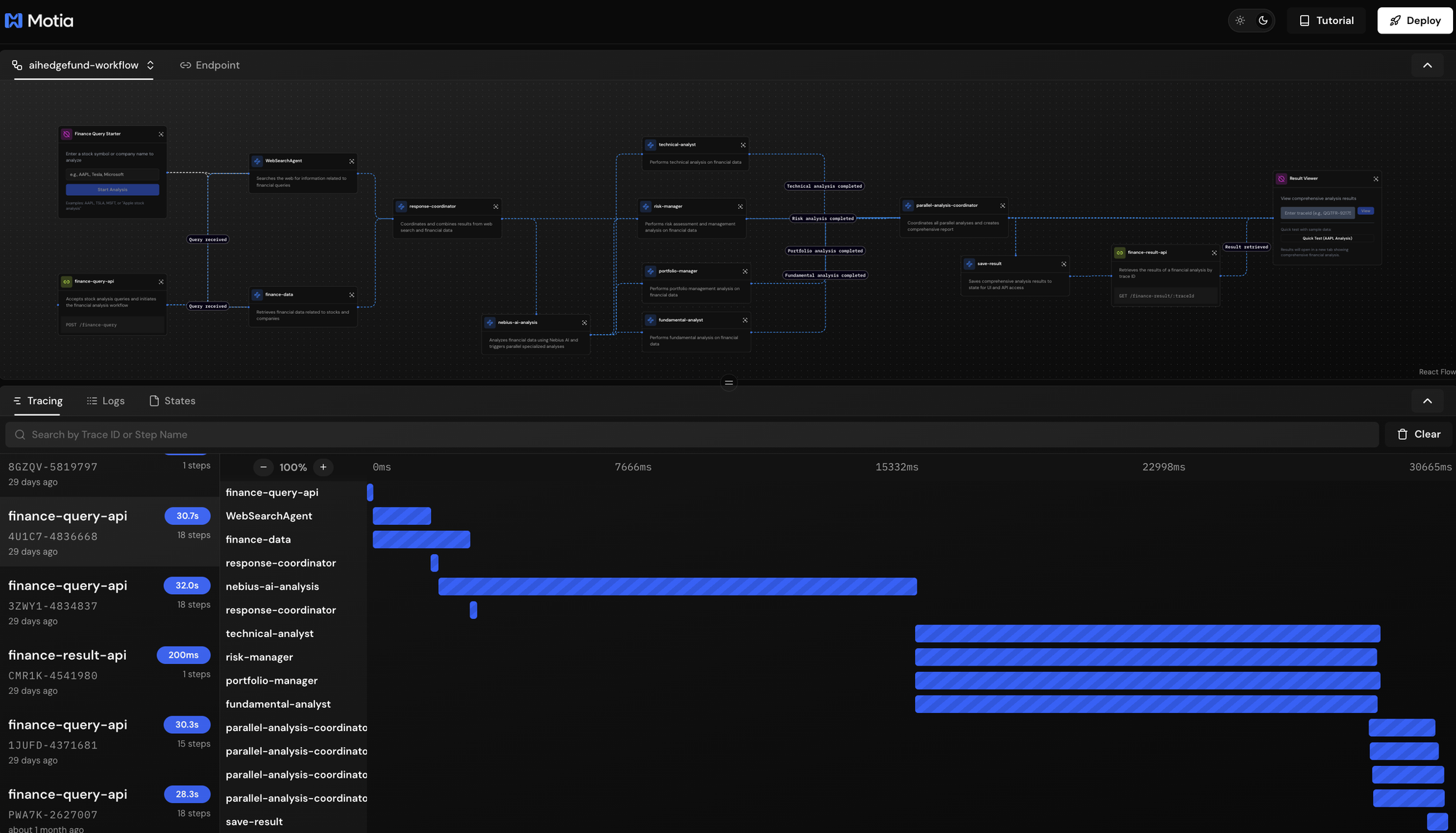Image resolution: width=1456 pixels, height=833 pixels.
Task: Clear traces with the Clear button
Action: (x=1418, y=435)
